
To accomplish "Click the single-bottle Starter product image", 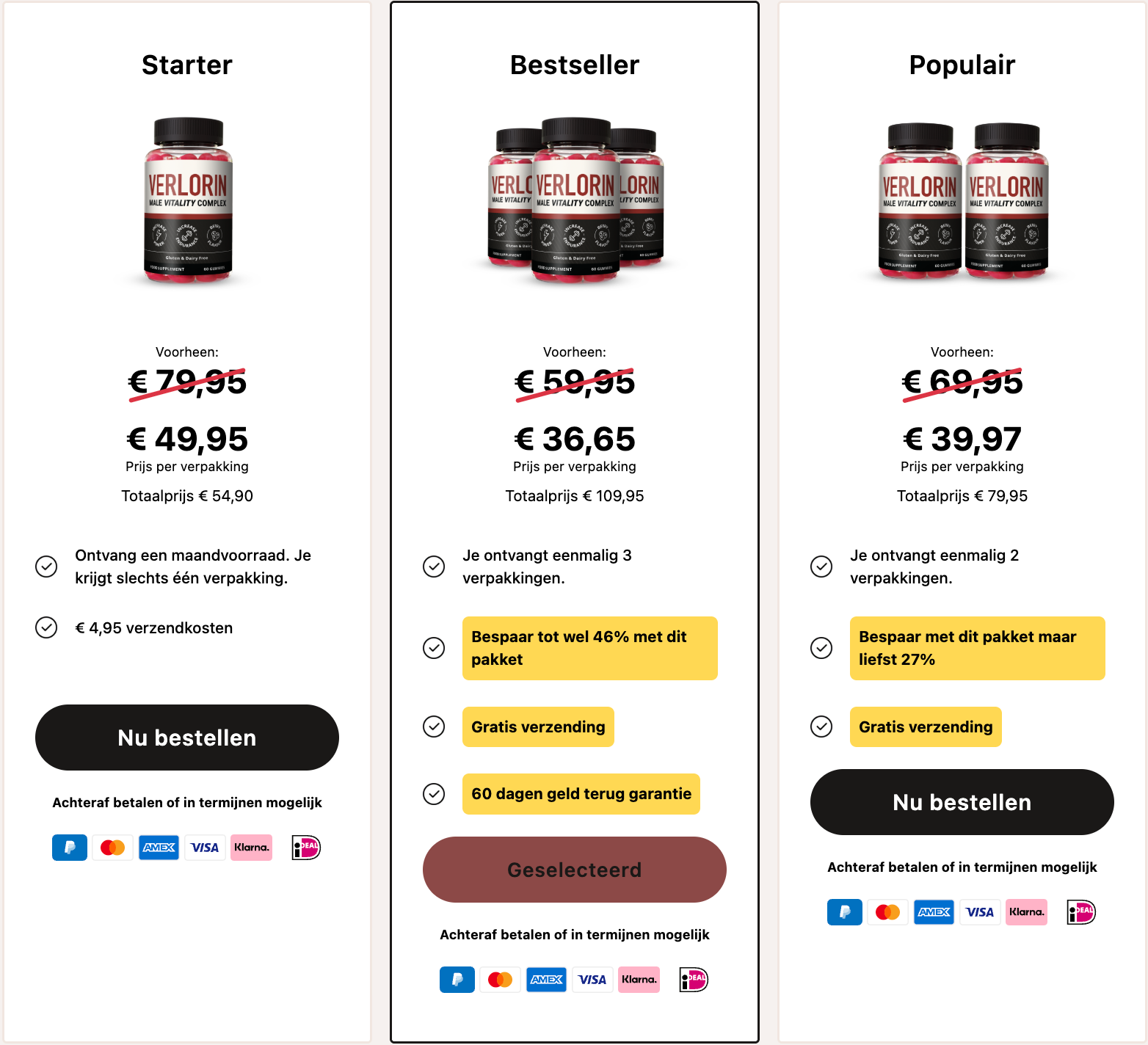I will (188, 200).
